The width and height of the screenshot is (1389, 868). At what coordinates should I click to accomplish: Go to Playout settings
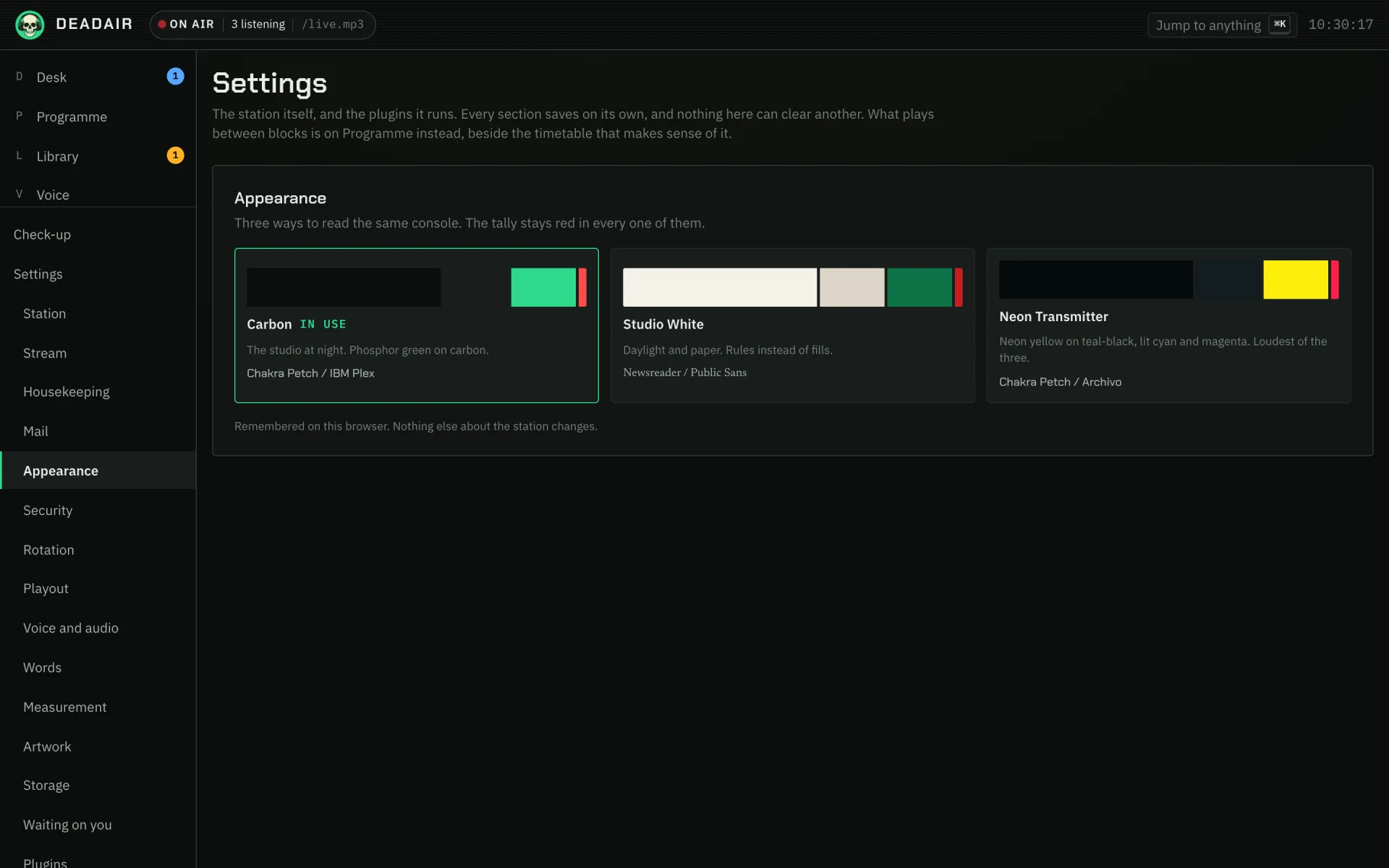click(98, 588)
